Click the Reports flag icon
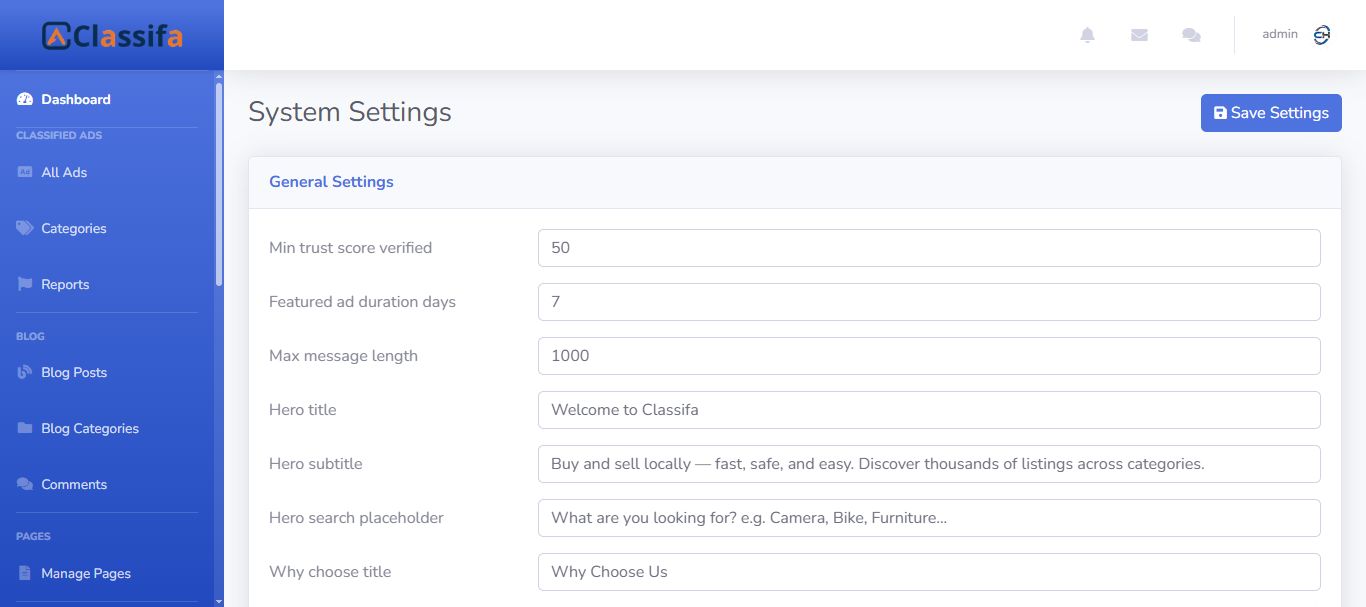 pos(25,284)
